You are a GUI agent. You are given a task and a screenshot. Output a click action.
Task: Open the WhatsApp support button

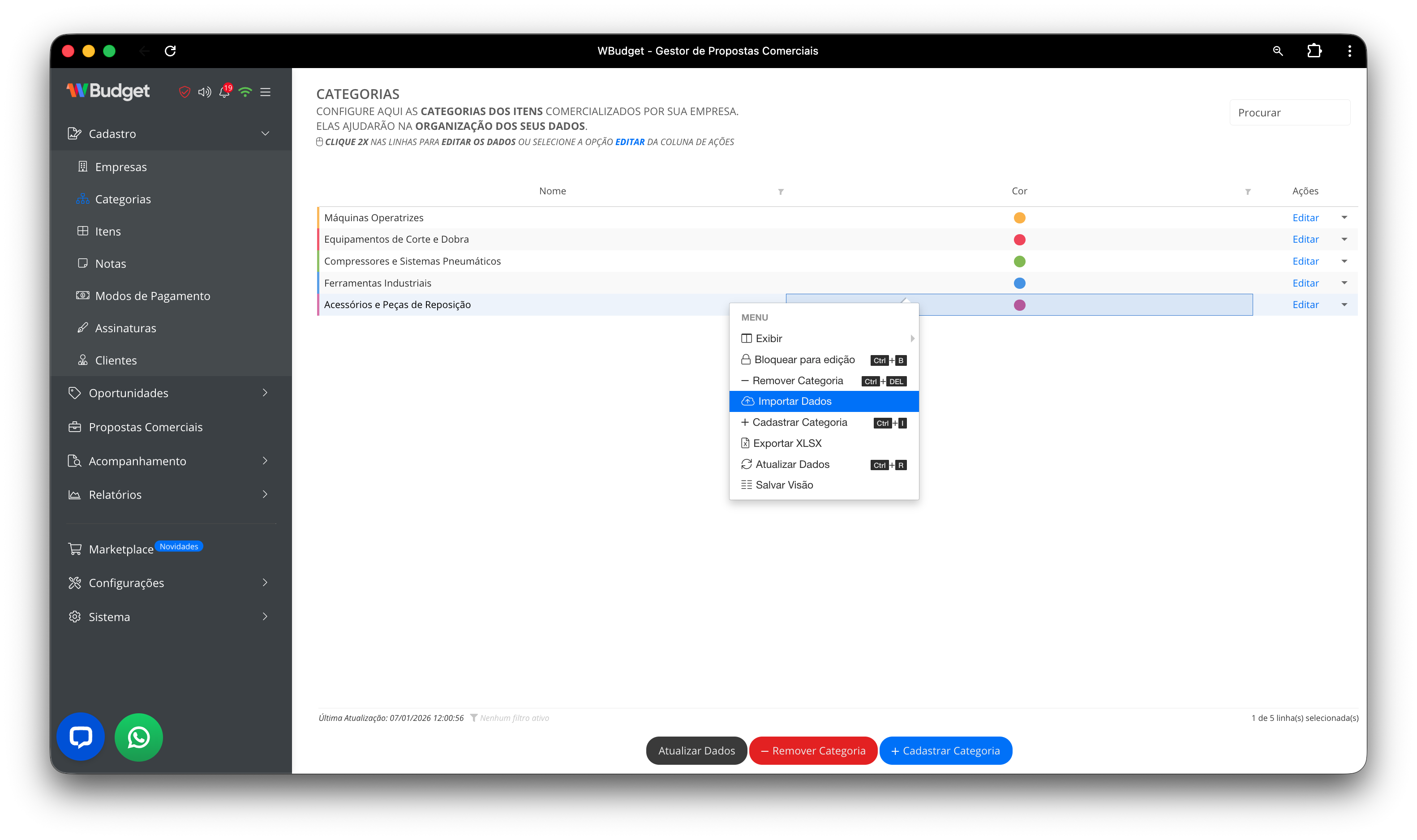pos(139,737)
